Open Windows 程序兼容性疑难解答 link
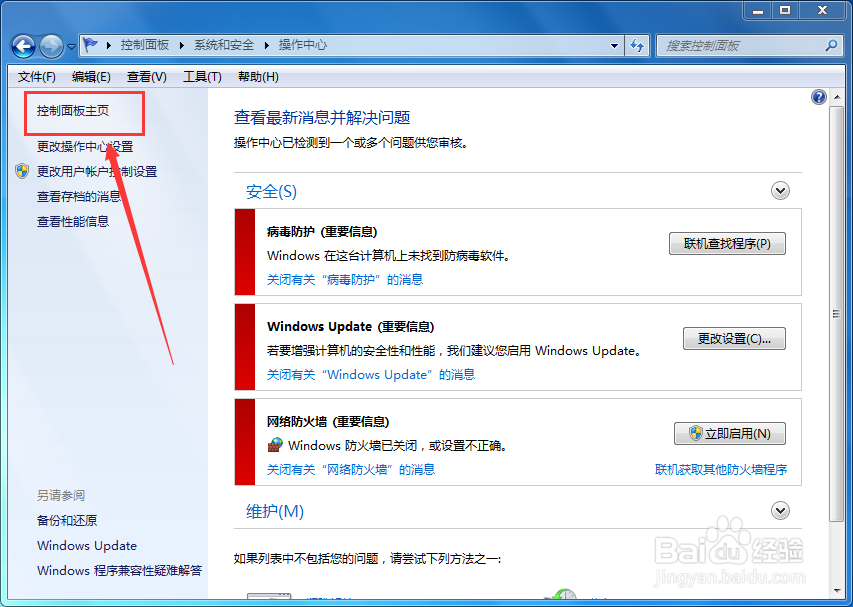Screen dimensions: 853x607 tap(120, 571)
